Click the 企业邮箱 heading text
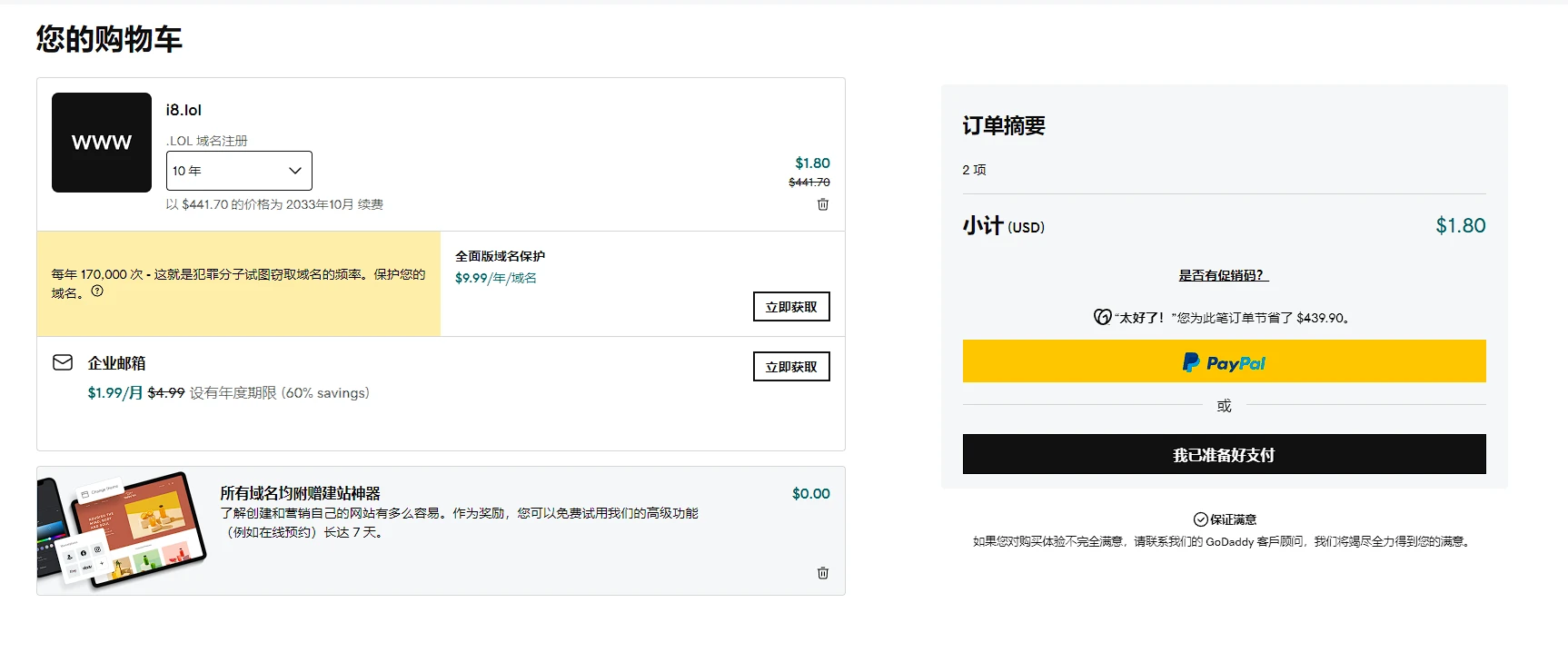This screenshot has width=1568, height=672. coord(116,363)
